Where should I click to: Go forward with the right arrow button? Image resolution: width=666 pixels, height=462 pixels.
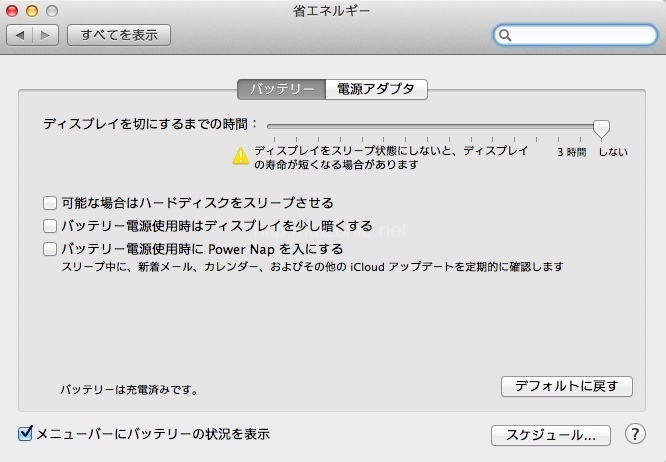click(45, 35)
